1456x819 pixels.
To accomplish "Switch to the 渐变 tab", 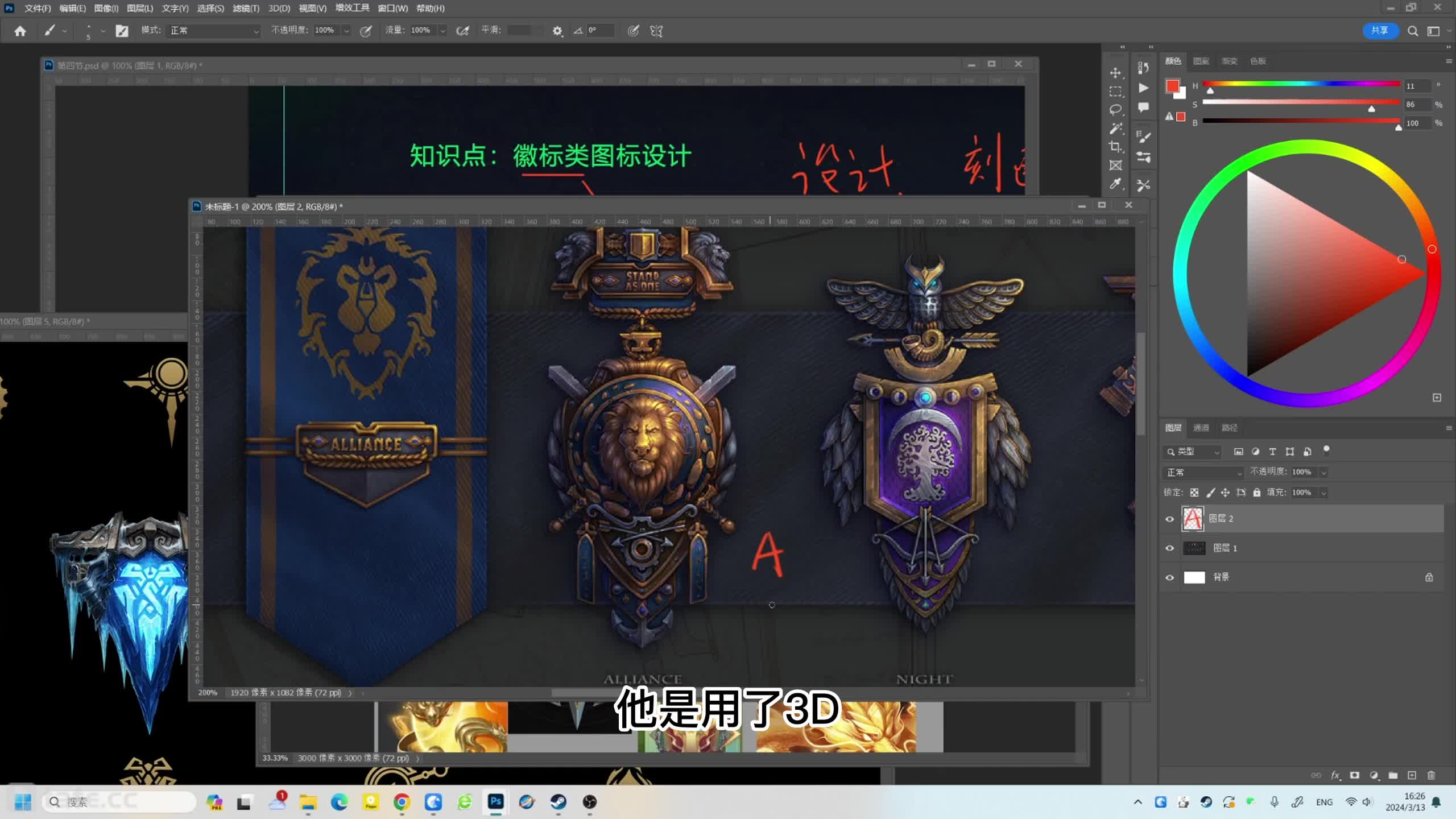I will tap(1229, 61).
